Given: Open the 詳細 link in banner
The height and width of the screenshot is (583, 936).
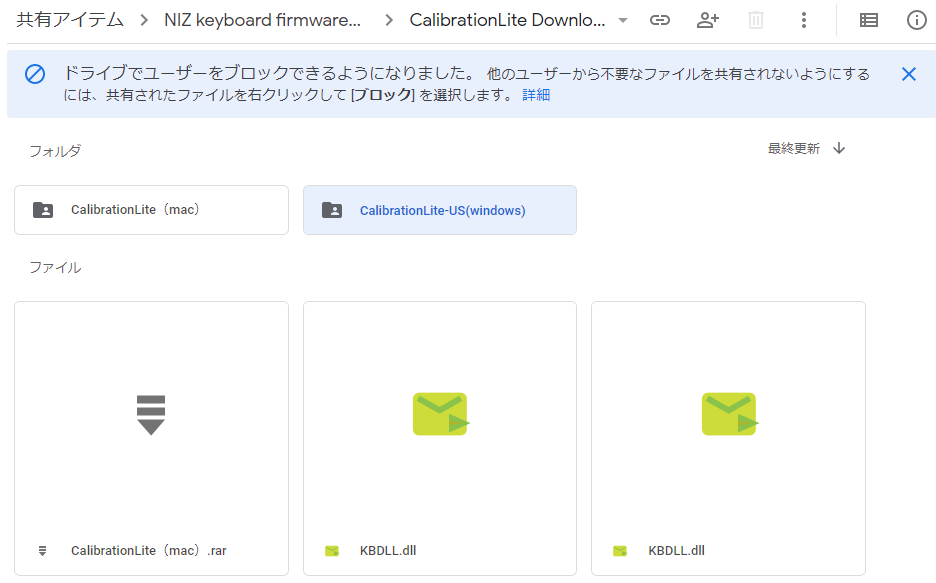Looking at the screenshot, I should [x=536, y=95].
